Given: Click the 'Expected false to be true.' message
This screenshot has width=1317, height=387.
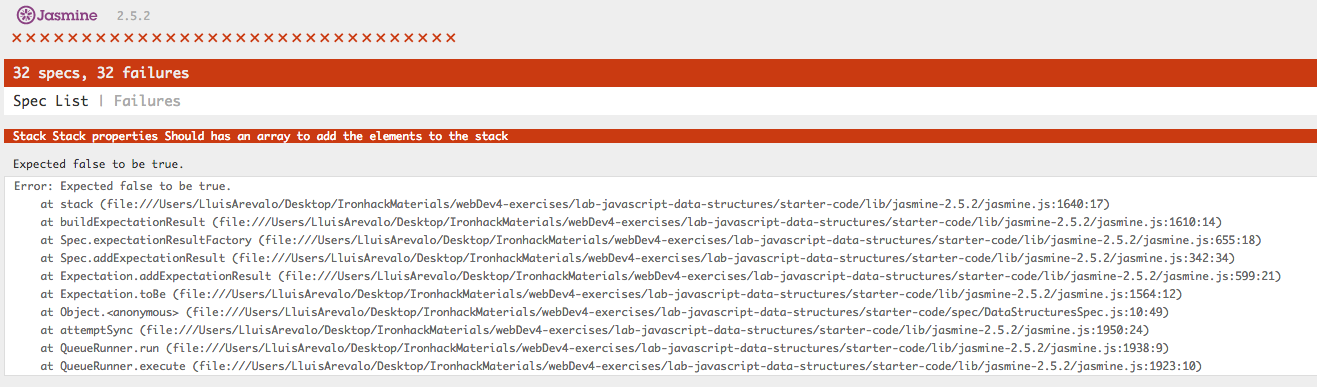Looking at the screenshot, I should tap(98, 164).
